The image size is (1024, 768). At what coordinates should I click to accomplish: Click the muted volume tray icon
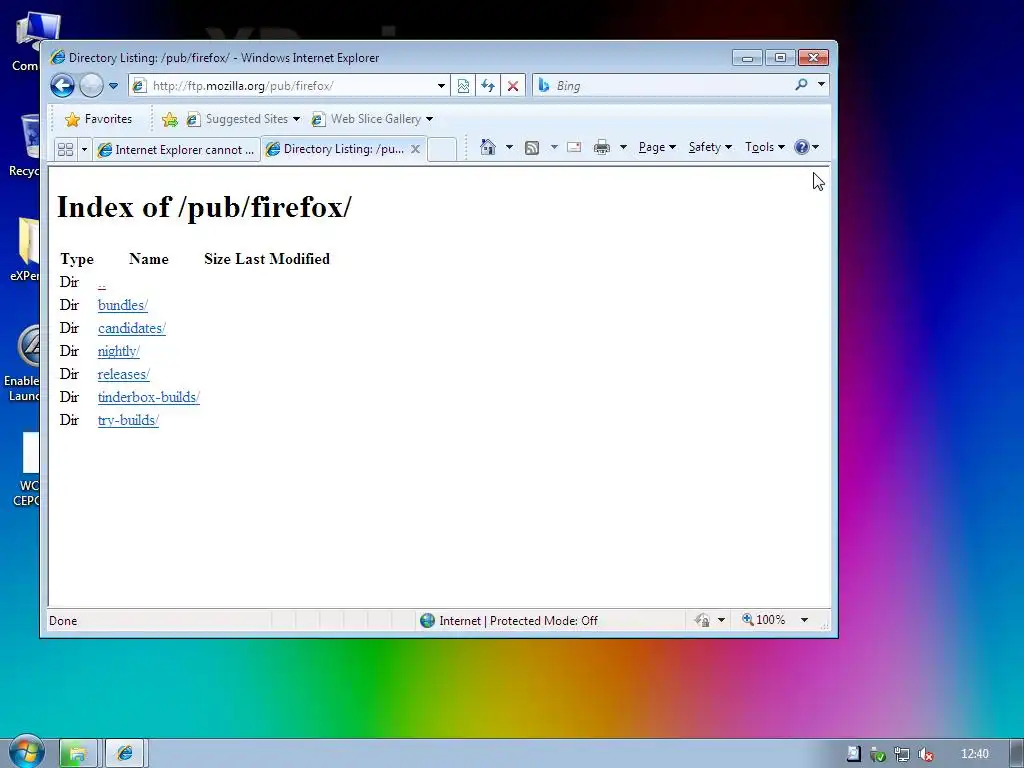pyautogui.click(x=925, y=755)
